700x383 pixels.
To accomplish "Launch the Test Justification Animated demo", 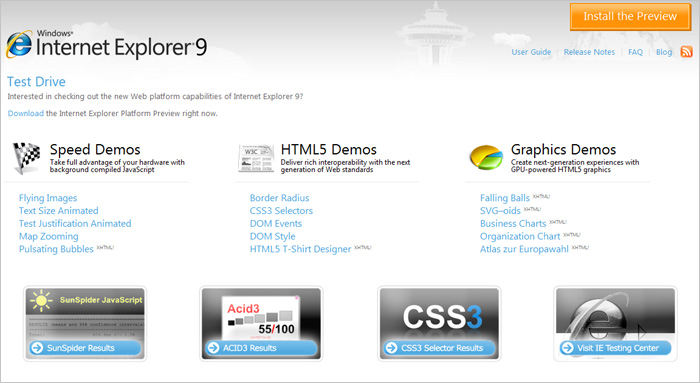I will tap(75, 223).
